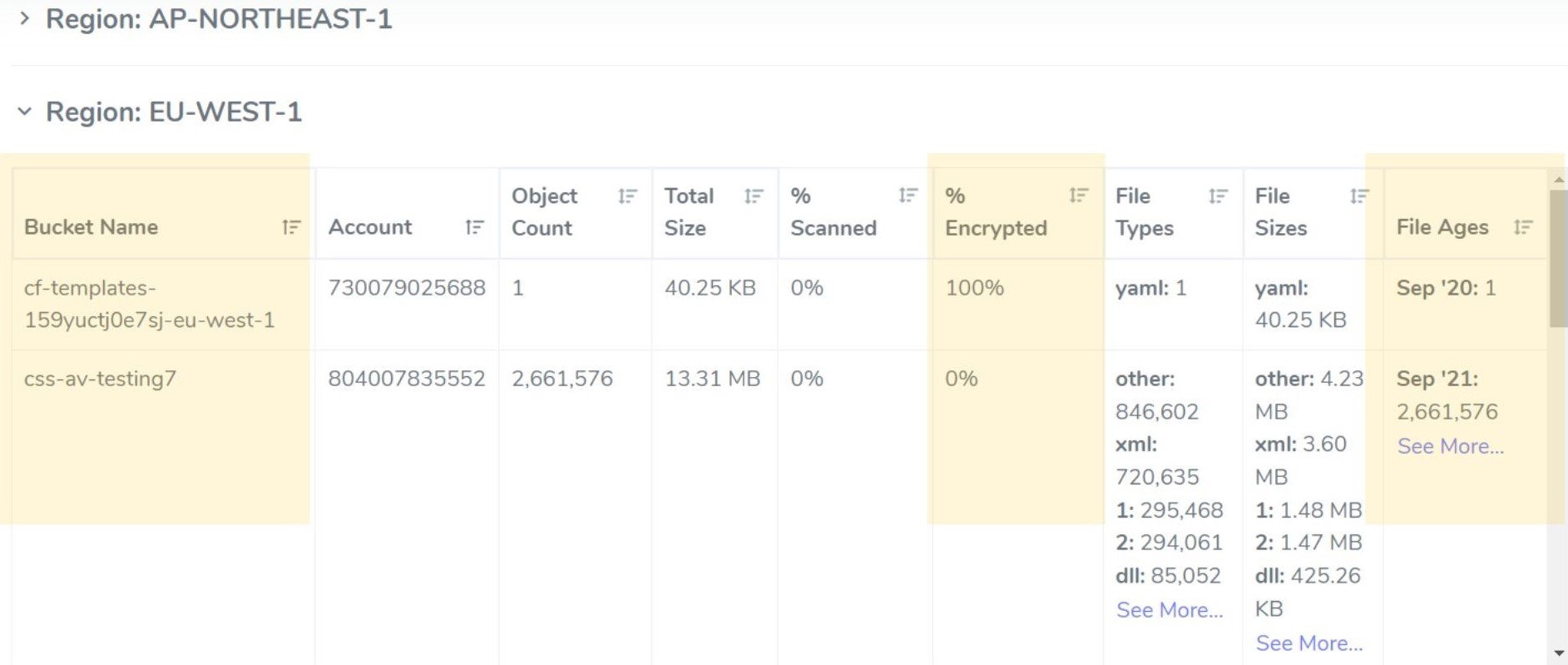1568x665 pixels.
Task: Open See More under File Types for css-av-testing7
Action: pyautogui.click(x=1169, y=610)
